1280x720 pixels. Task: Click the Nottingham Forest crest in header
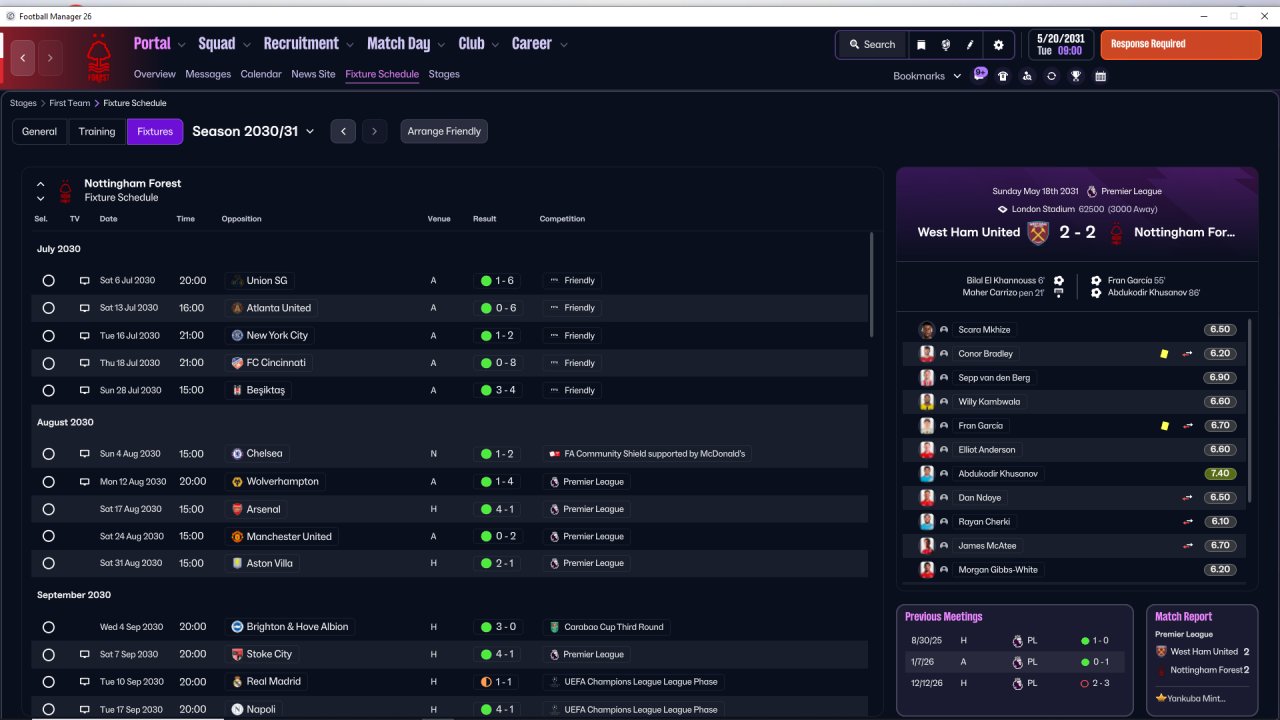pos(99,58)
